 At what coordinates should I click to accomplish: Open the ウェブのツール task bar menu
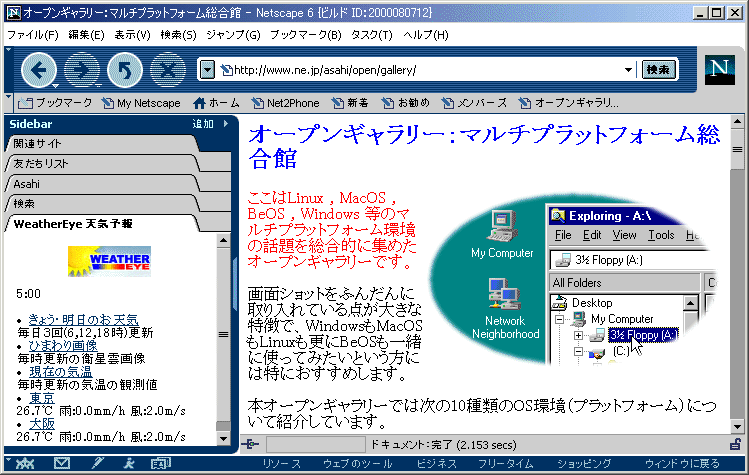tap(357, 464)
